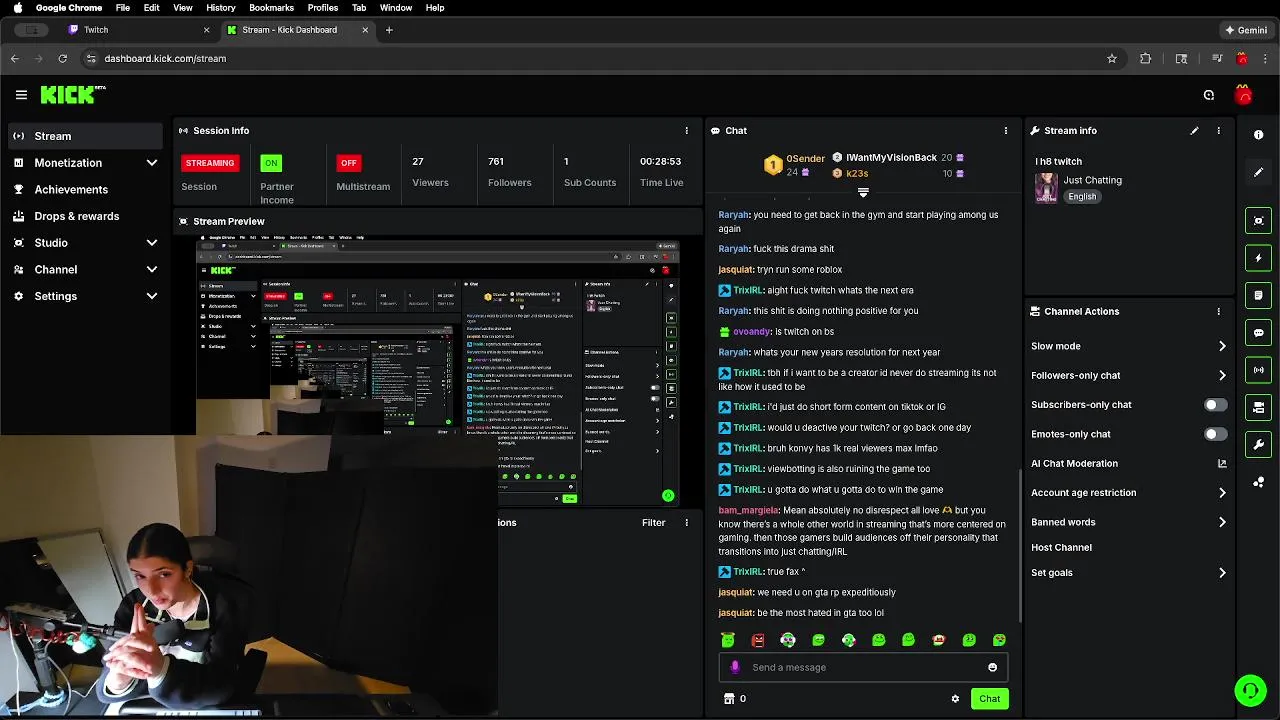This screenshot has height=720, width=1280.
Task: Open the History menu in menu bar
Action: 221,8
